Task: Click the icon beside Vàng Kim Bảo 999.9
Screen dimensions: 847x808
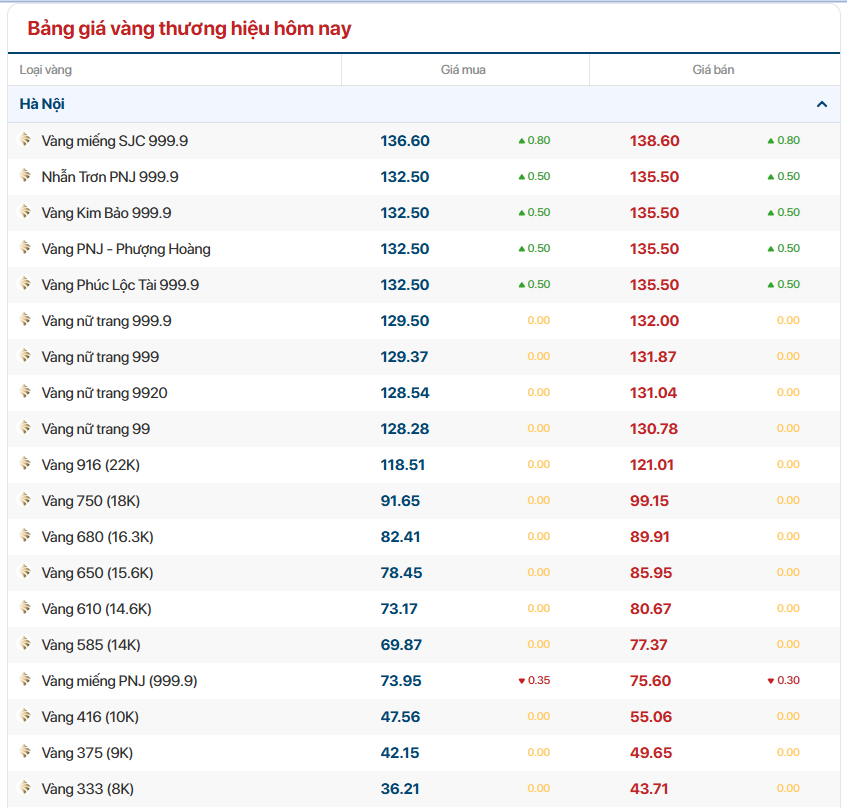Action: 25,212
